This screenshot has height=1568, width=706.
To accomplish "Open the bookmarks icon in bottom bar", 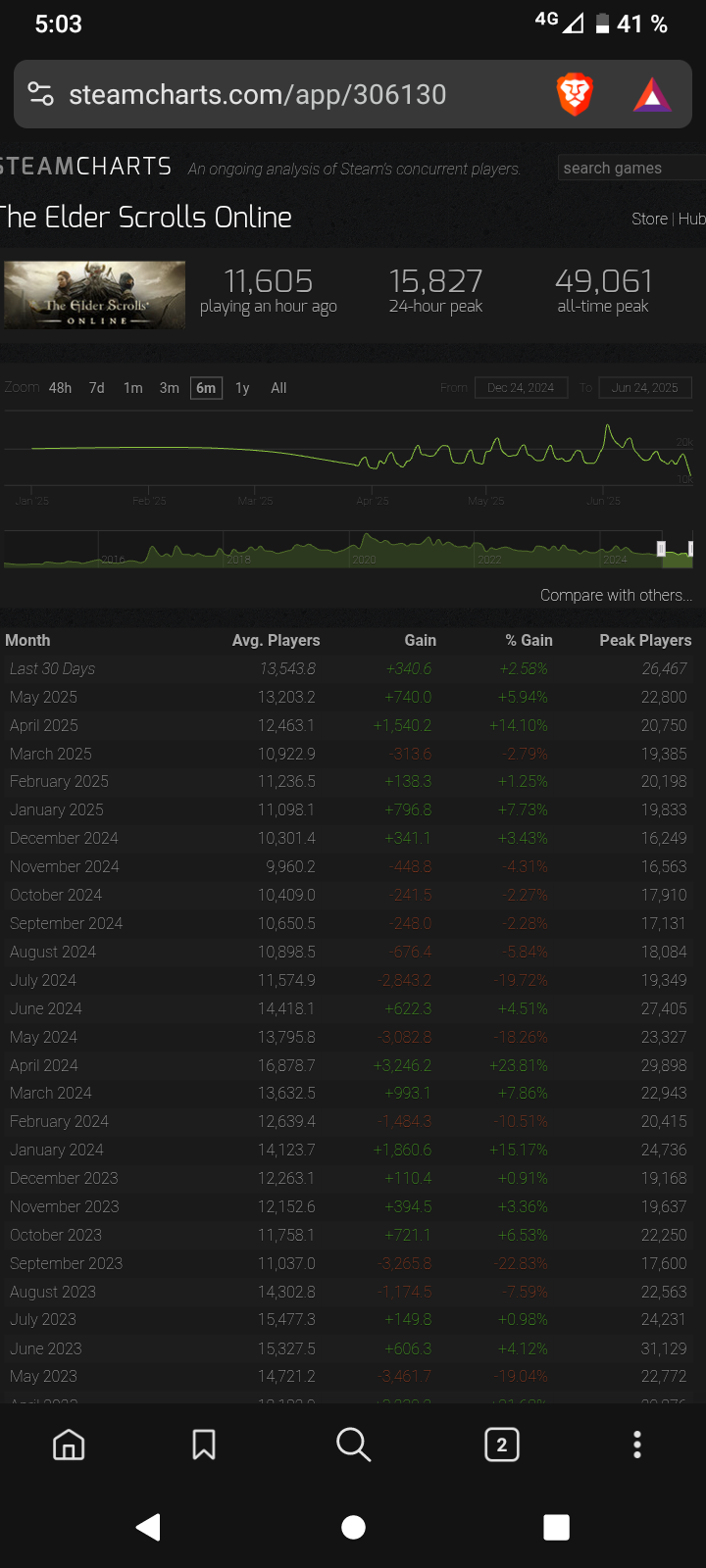I will (x=204, y=1445).
